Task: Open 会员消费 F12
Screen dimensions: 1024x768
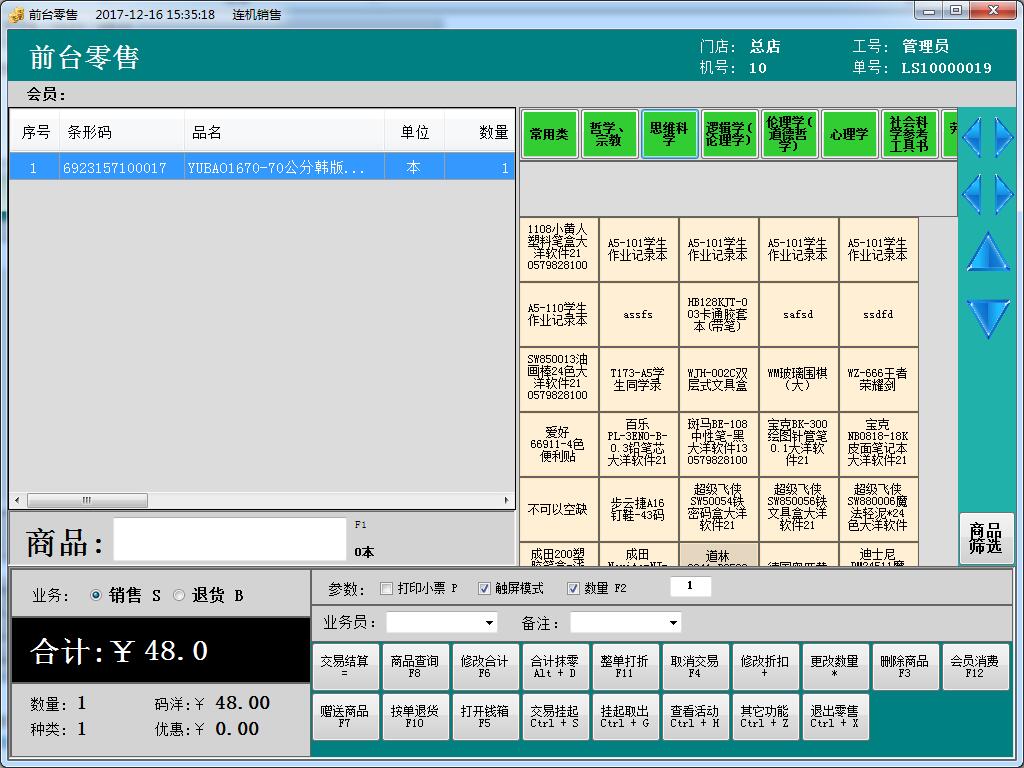Action: click(975, 667)
